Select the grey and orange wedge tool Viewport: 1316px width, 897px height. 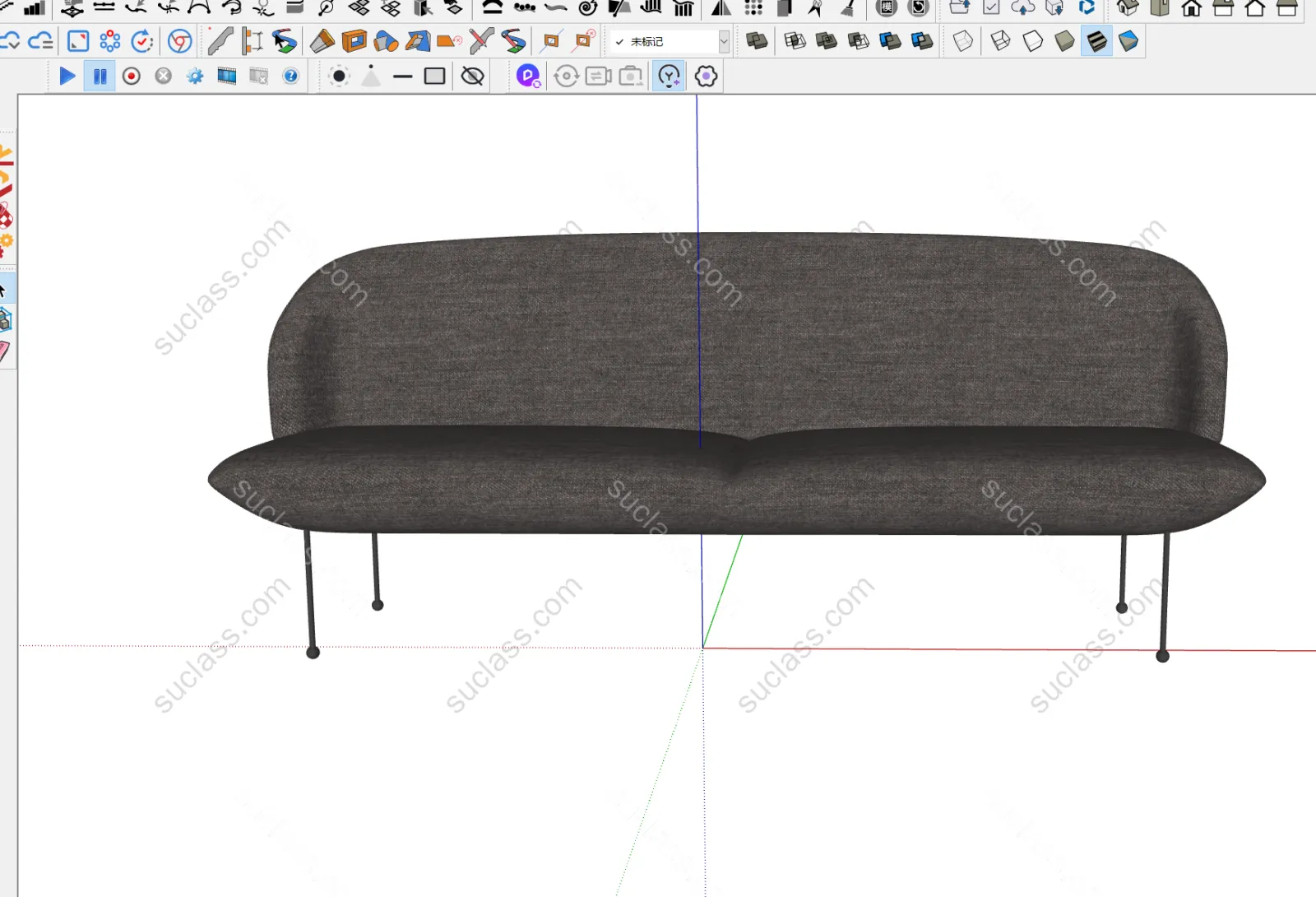tap(322, 41)
